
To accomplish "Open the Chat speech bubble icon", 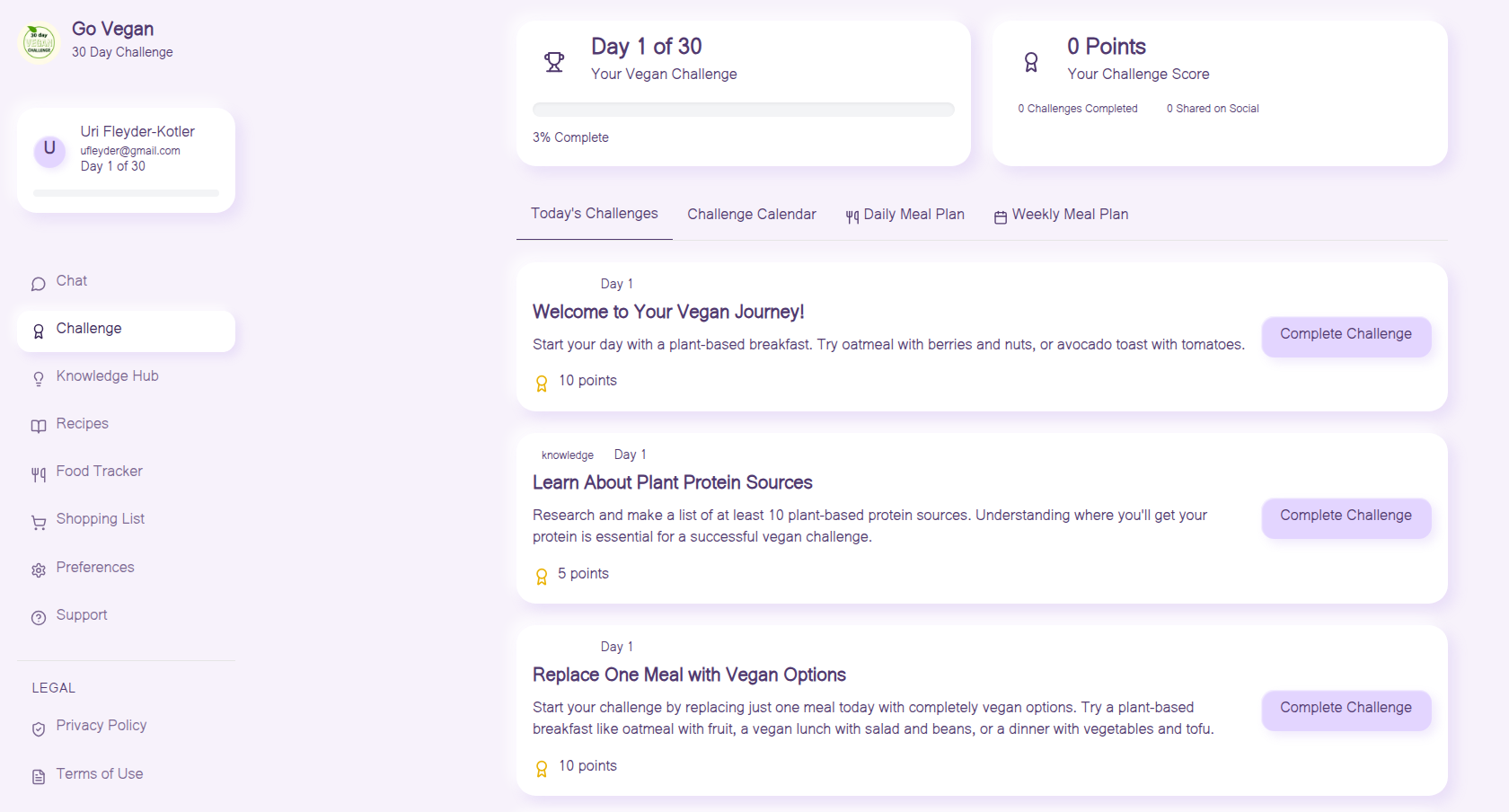I will click(x=38, y=283).
